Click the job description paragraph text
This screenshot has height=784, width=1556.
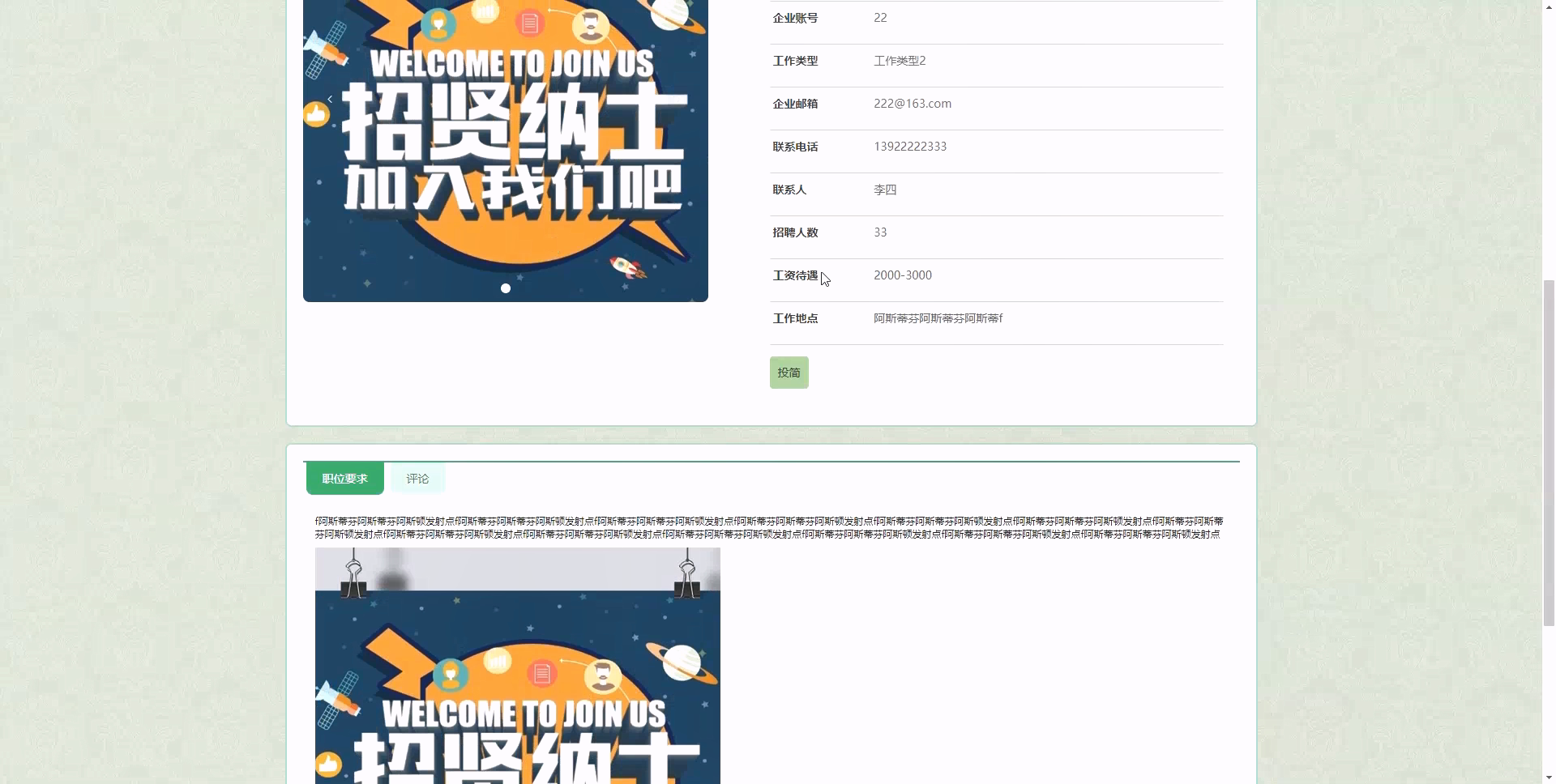click(x=768, y=527)
